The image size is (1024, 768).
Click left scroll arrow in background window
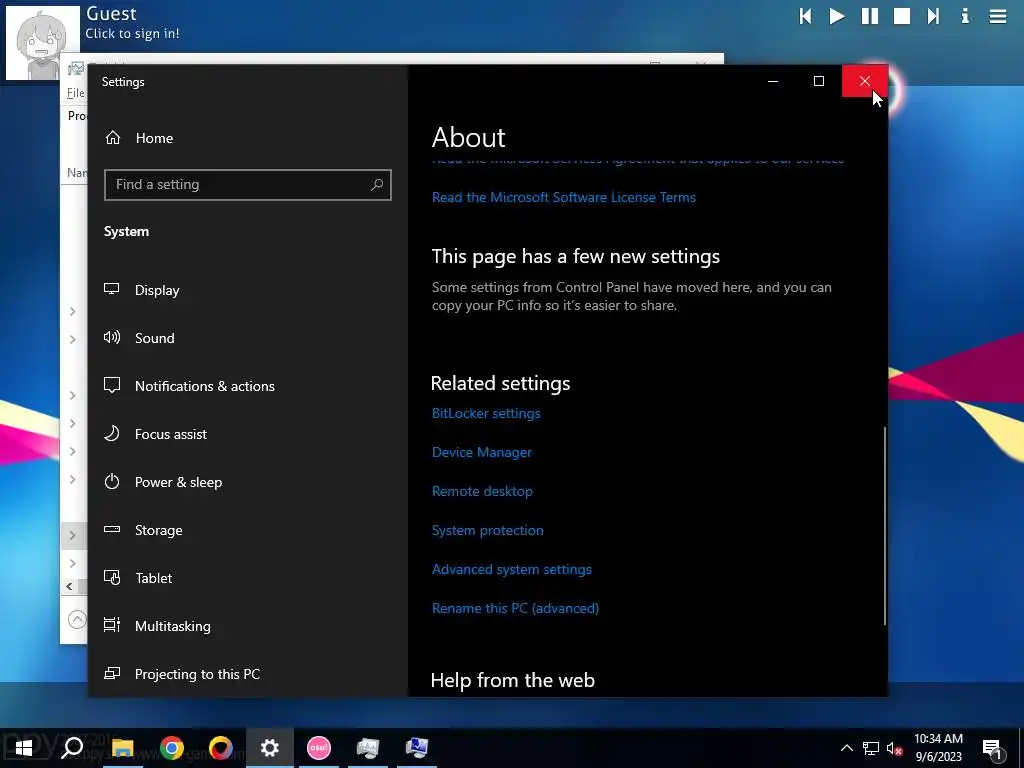(69, 586)
